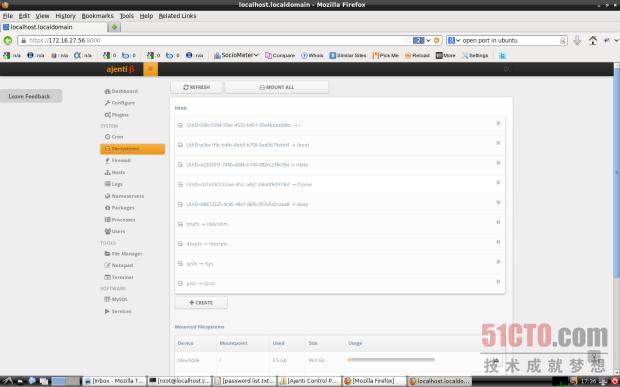Viewport: 620px width, 387px height.
Task: Open the Bookmarks menu
Action: pos(97,16)
